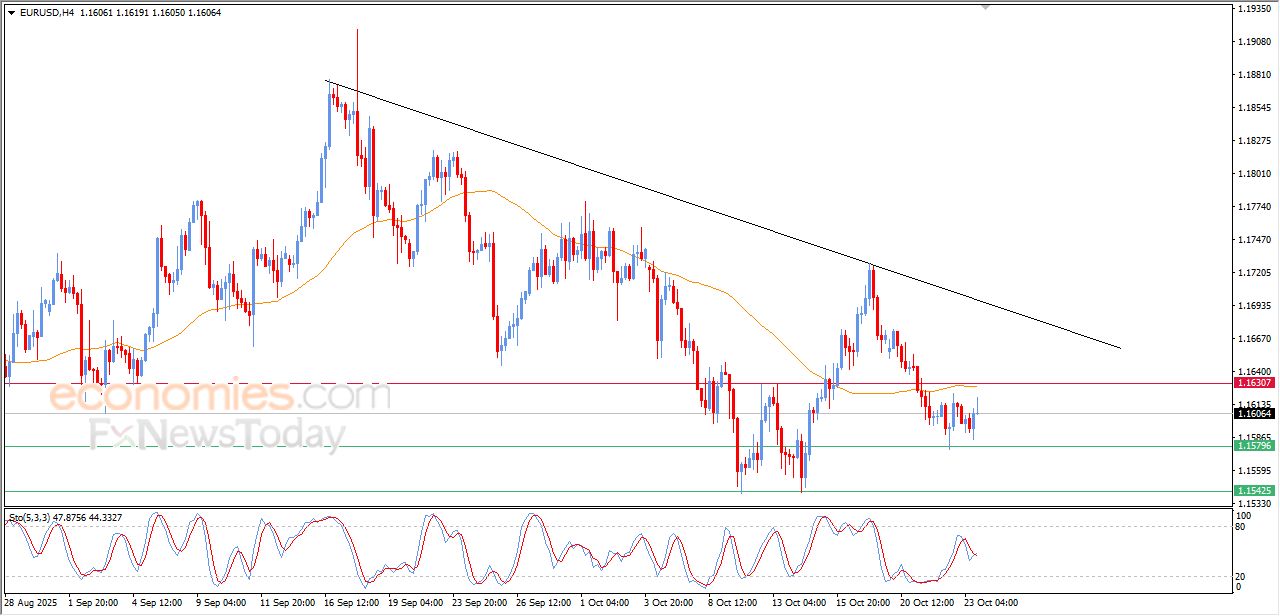Screen dimensions: 1280x616
Task: Click the economies.com watermark logo
Action: click(x=220, y=395)
